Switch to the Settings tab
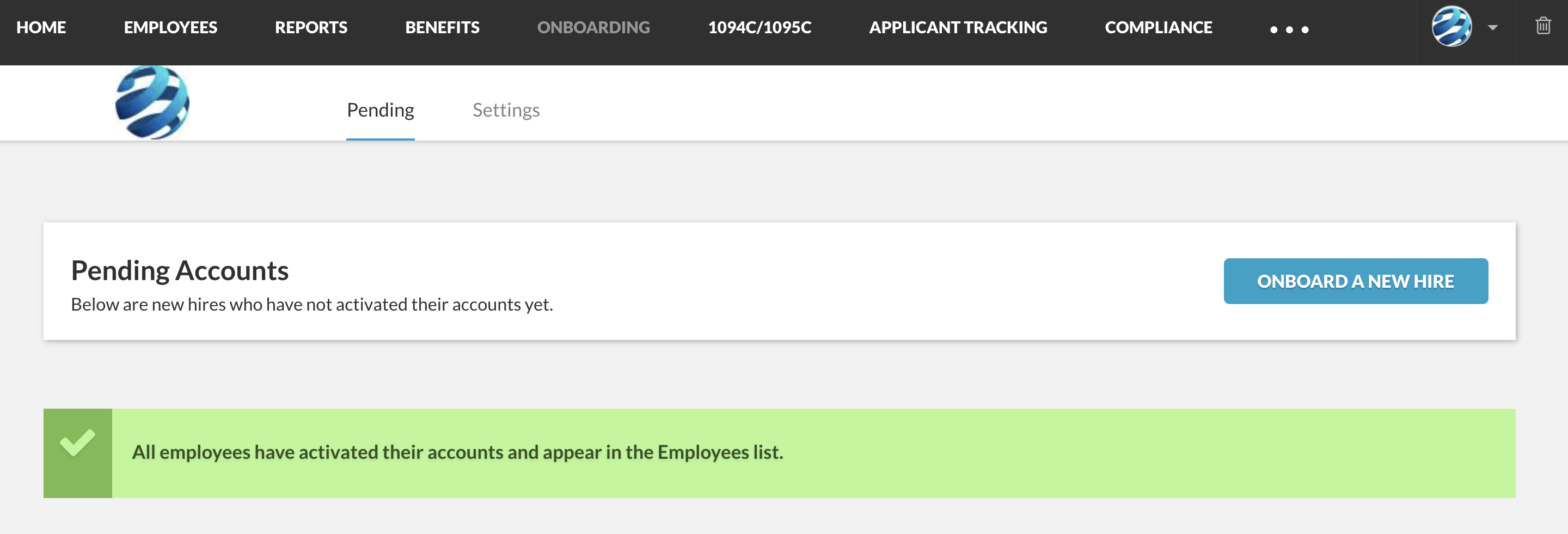Screen dimensions: 1568x534 tap(506, 110)
